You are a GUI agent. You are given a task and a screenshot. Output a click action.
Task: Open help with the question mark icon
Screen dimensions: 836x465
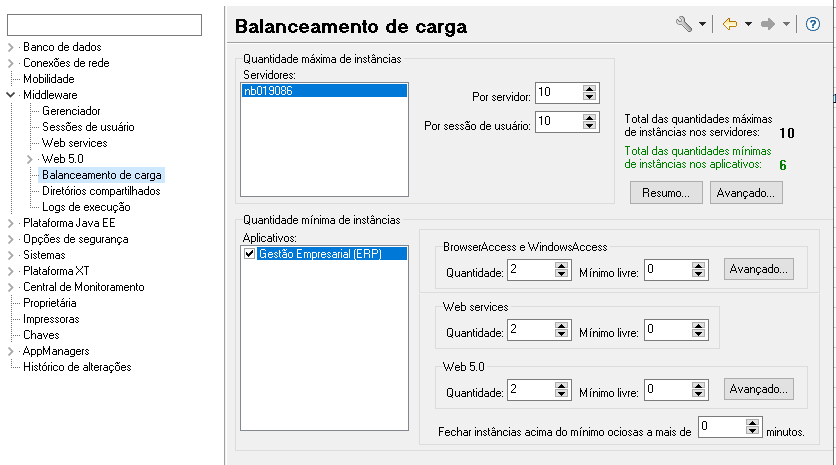(813, 24)
